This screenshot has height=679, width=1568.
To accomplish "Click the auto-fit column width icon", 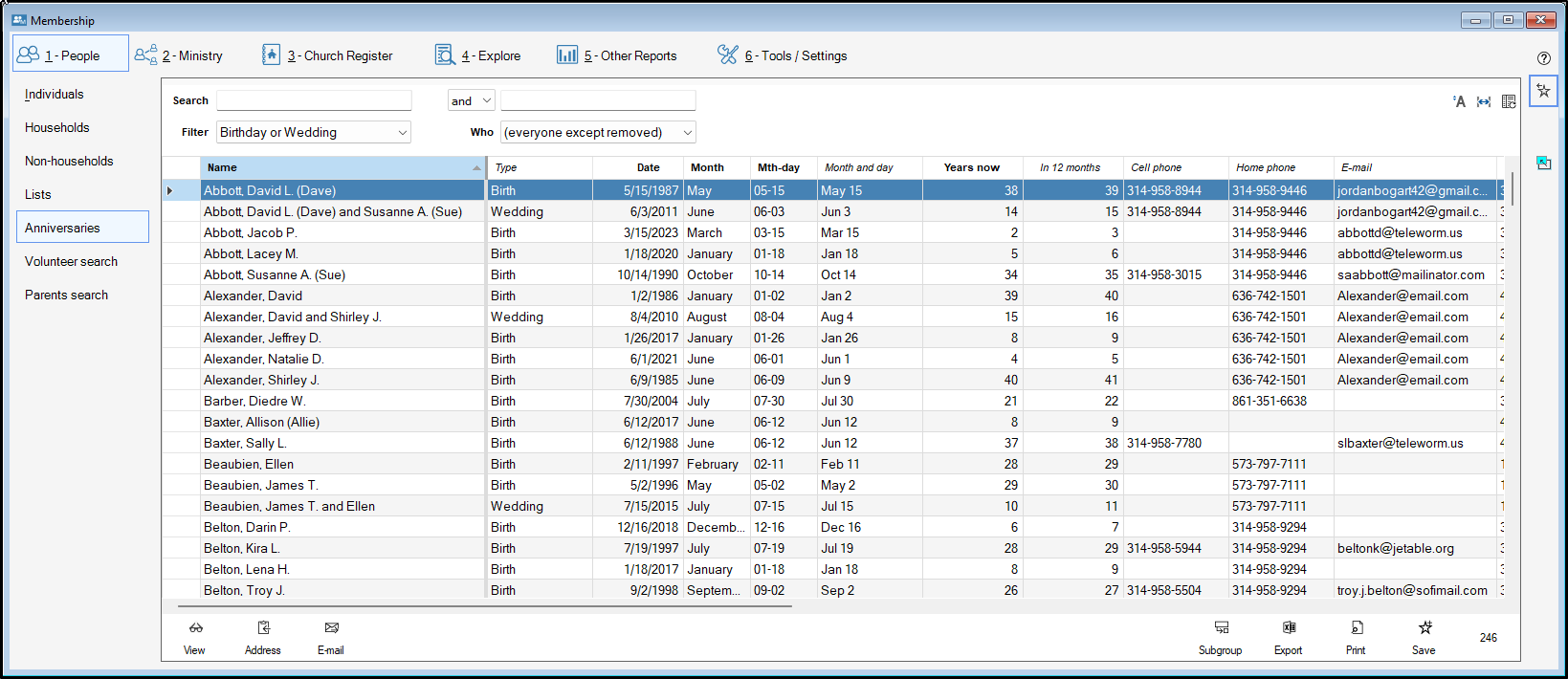I will [1484, 101].
